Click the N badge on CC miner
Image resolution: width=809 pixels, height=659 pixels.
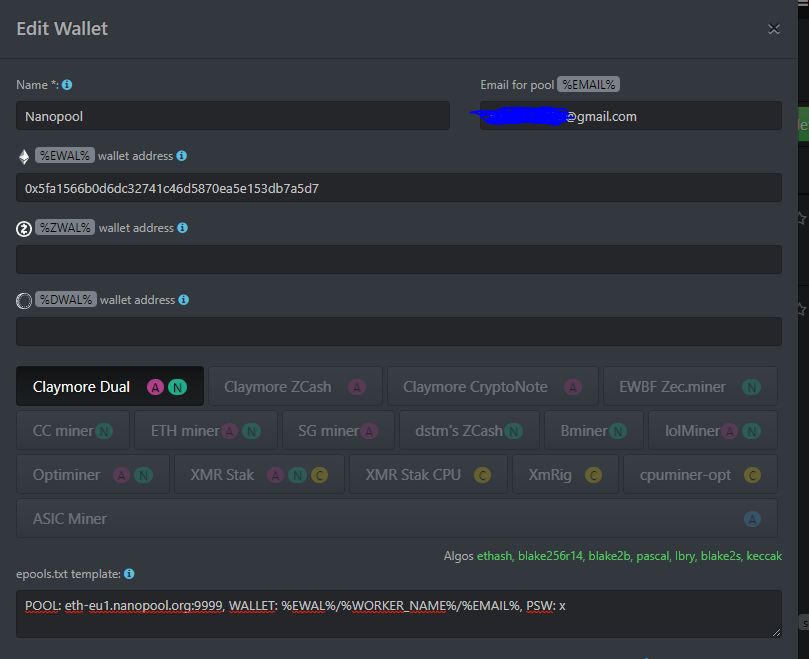point(104,431)
